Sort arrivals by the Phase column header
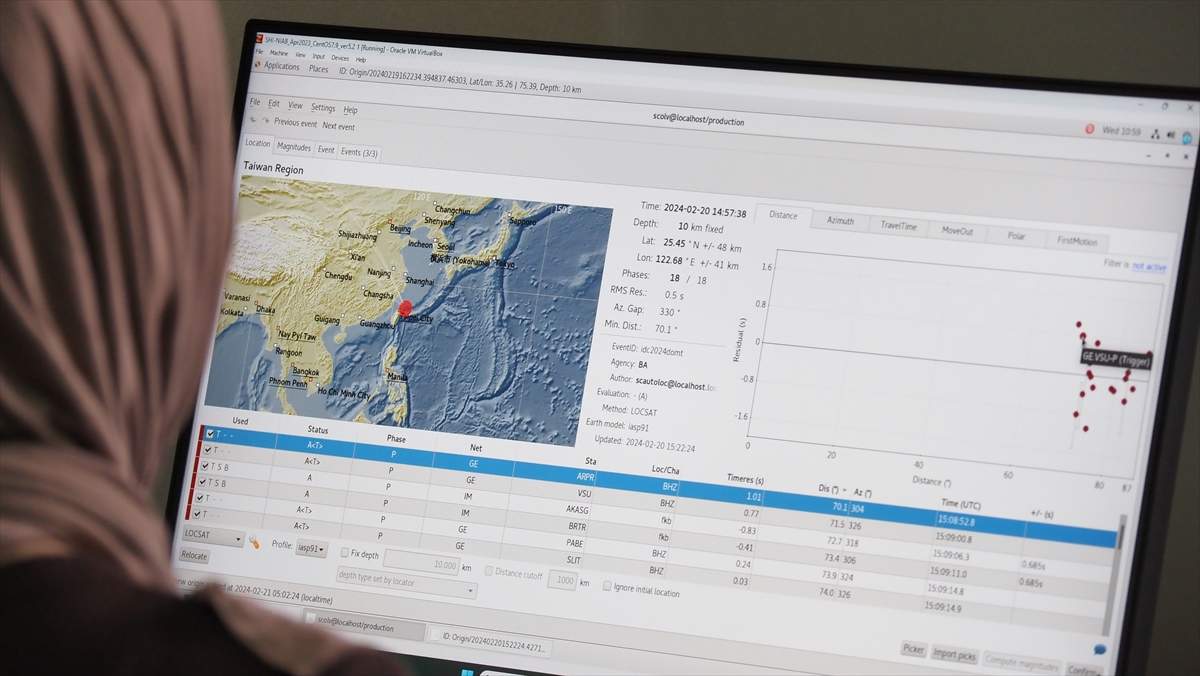Viewport: 1200px width, 676px height. pos(396,438)
